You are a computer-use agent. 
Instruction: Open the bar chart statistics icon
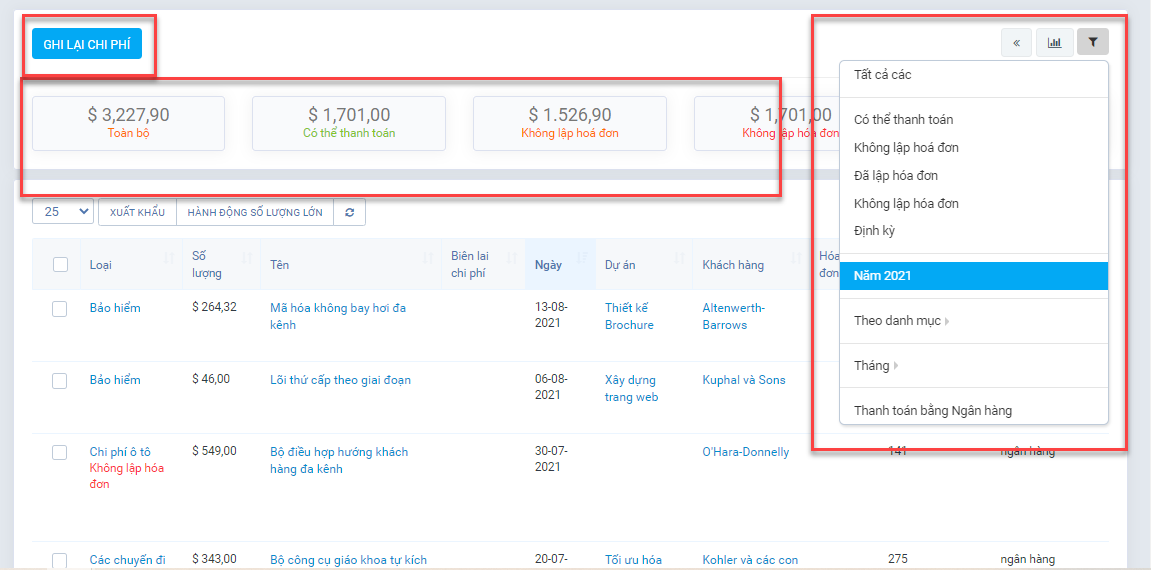(x=1054, y=42)
